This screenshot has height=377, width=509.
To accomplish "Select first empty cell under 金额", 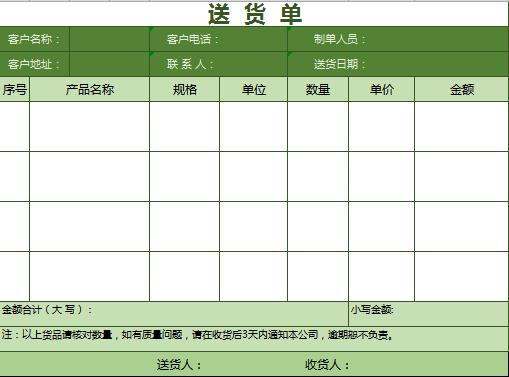I will point(462,127).
